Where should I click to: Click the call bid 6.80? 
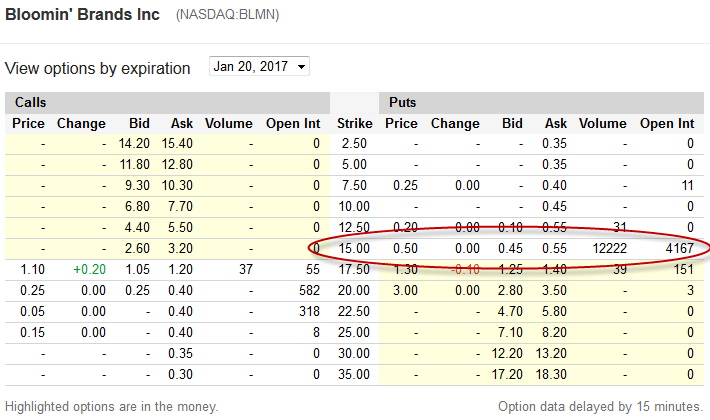137,207
